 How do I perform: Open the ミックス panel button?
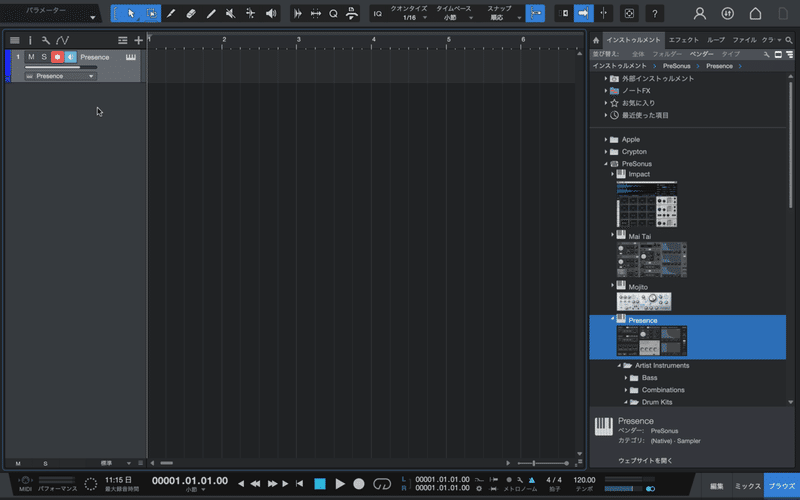click(x=747, y=486)
